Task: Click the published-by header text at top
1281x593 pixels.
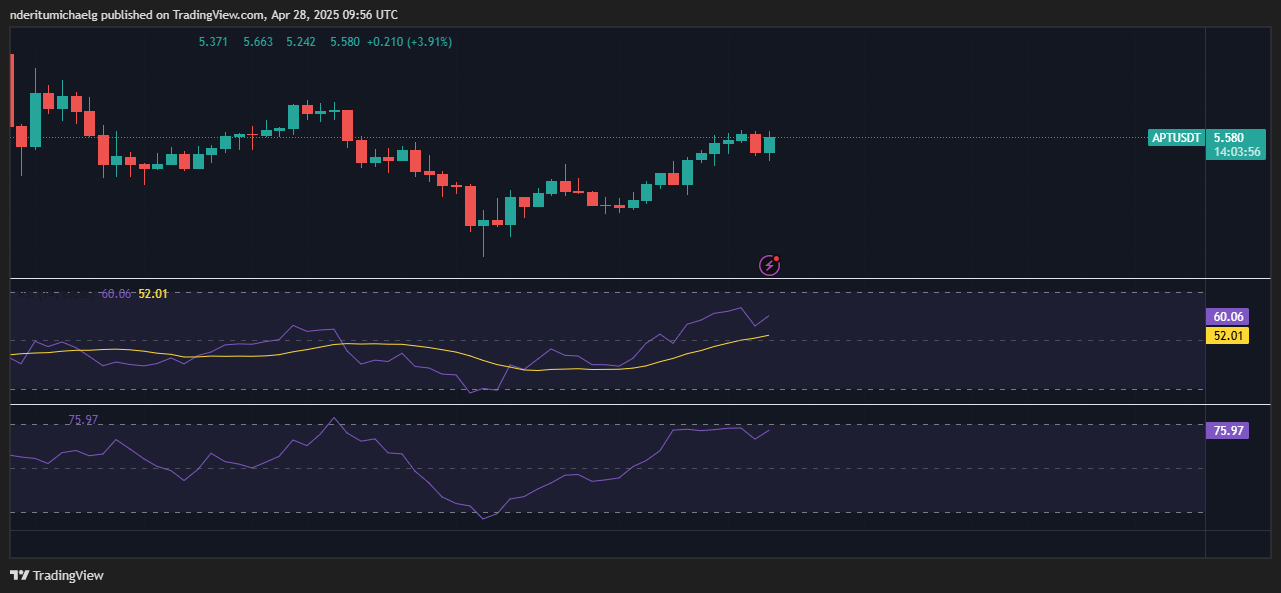Action: coord(204,14)
